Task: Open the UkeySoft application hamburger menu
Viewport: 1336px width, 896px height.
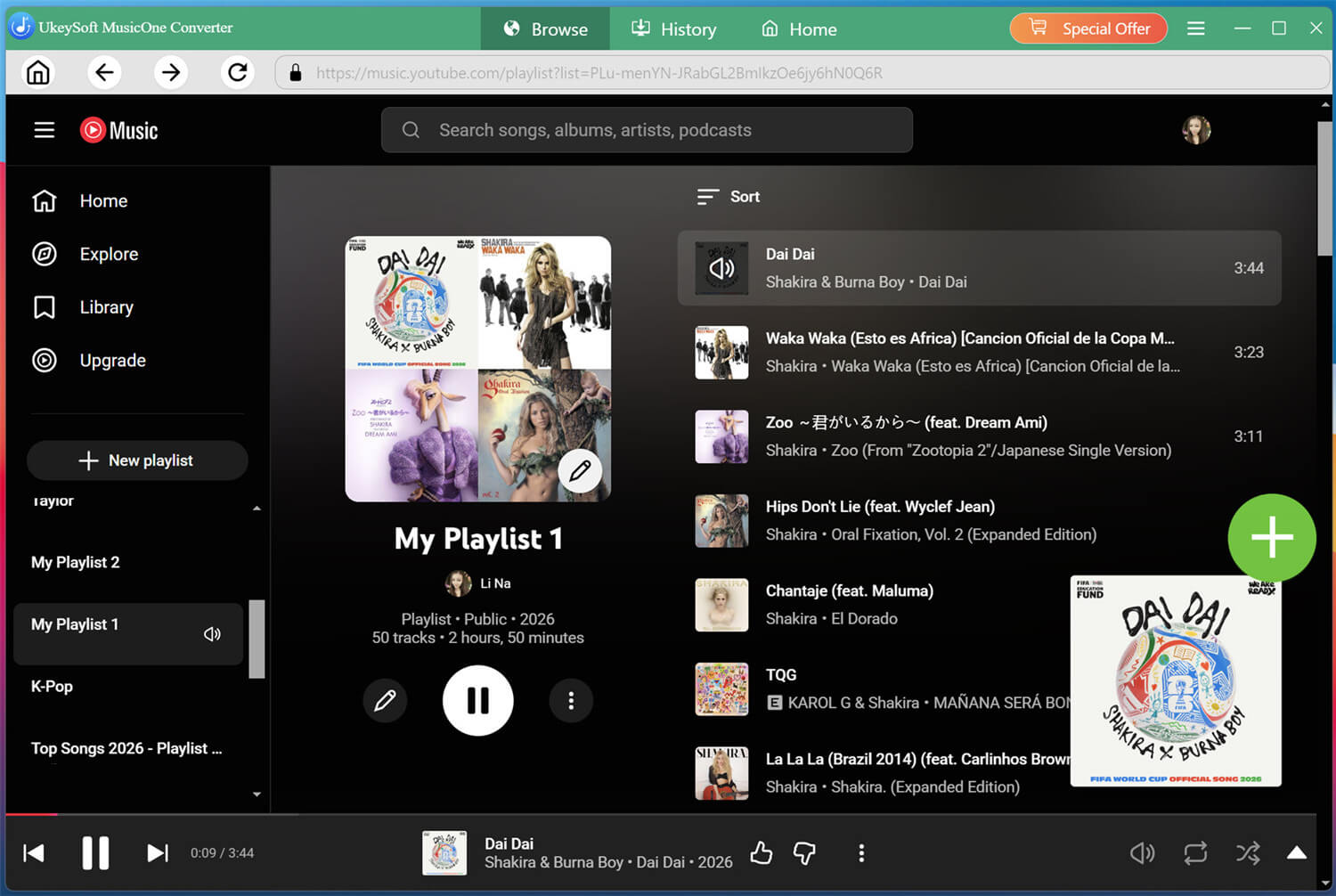Action: point(1196,29)
